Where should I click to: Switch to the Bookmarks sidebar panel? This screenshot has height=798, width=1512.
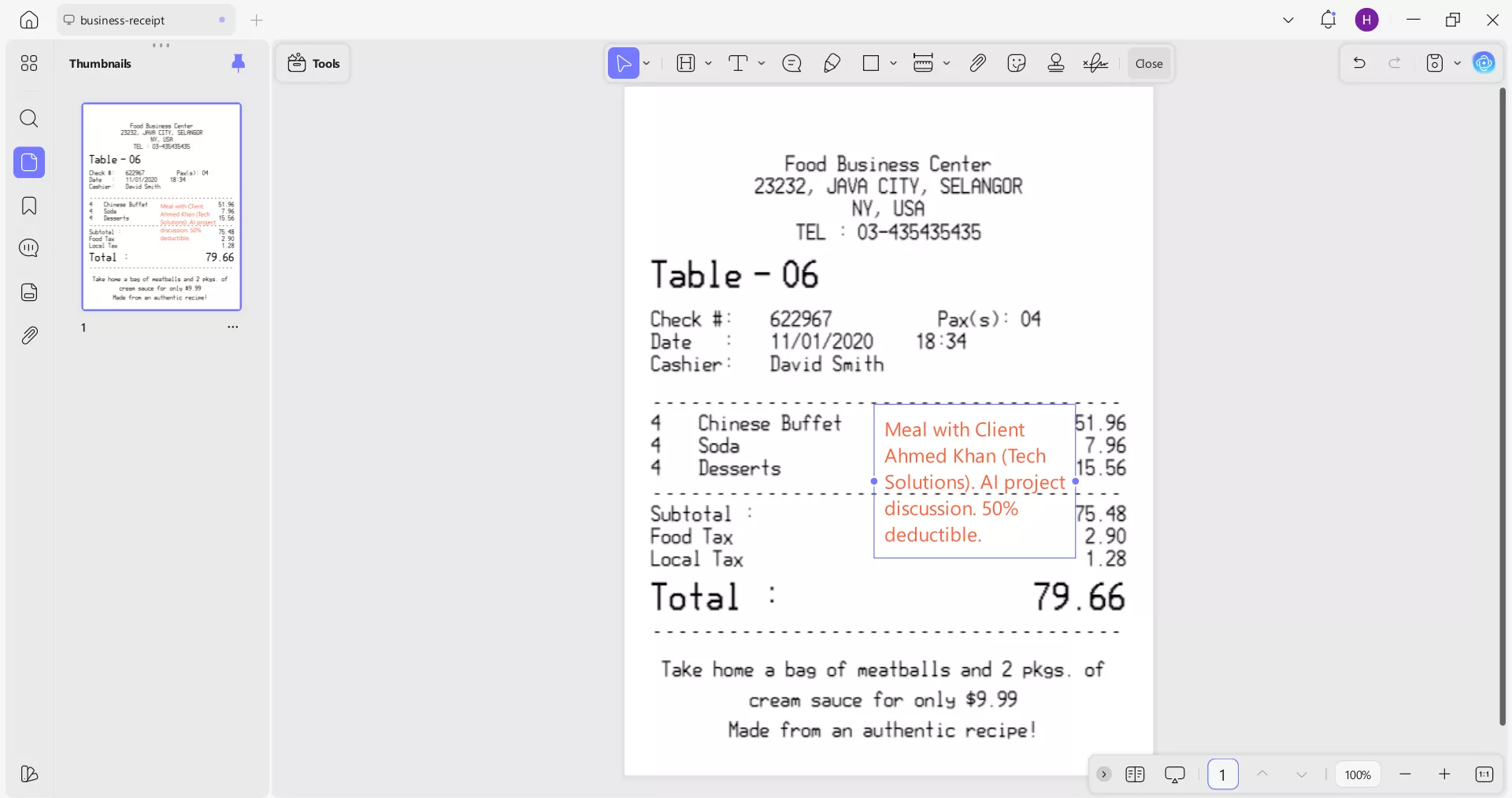point(29,206)
